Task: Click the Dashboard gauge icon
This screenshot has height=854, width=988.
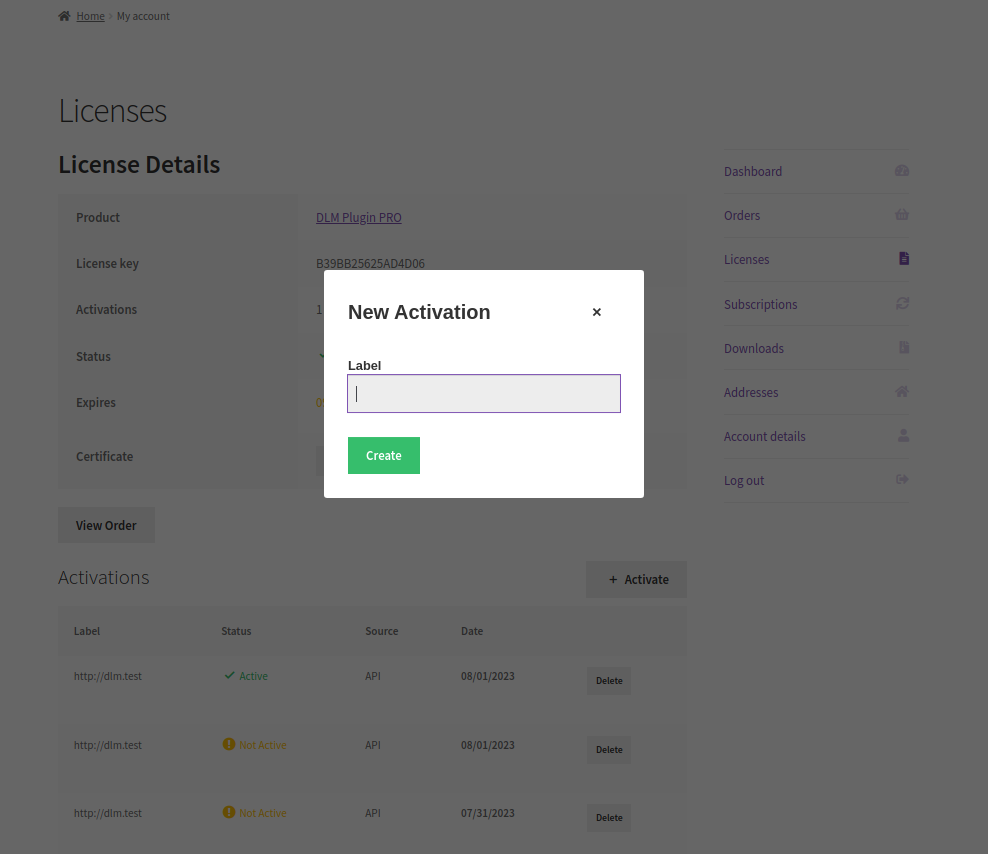Action: coord(902,171)
